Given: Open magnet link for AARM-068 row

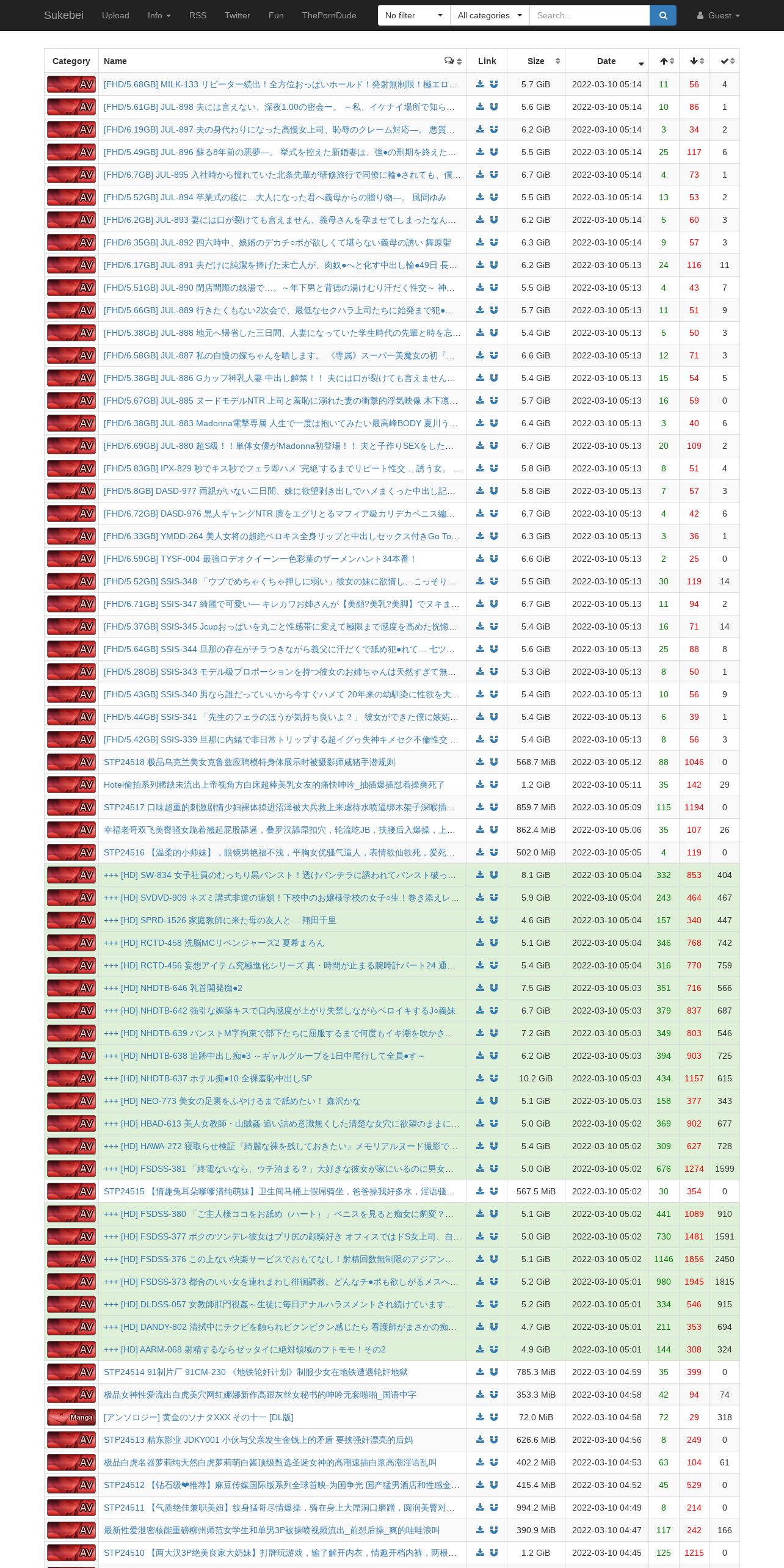Looking at the screenshot, I should point(494,1349).
